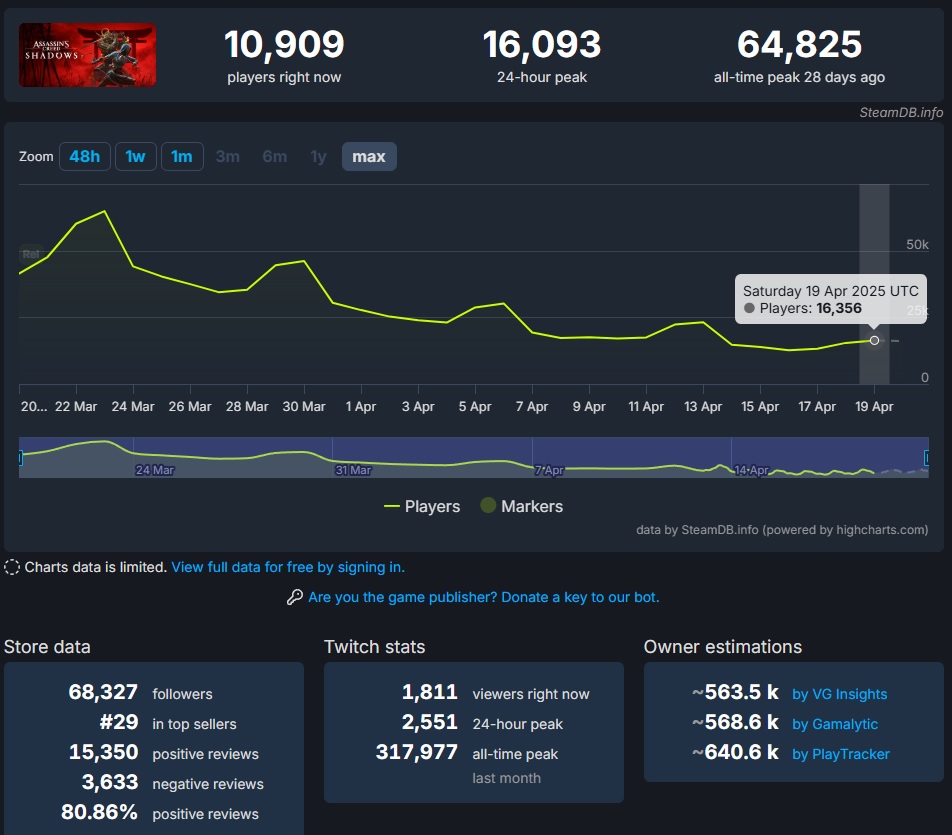Click the dashed circle limited-data icon
The image size is (952, 835).
point(12,567)
